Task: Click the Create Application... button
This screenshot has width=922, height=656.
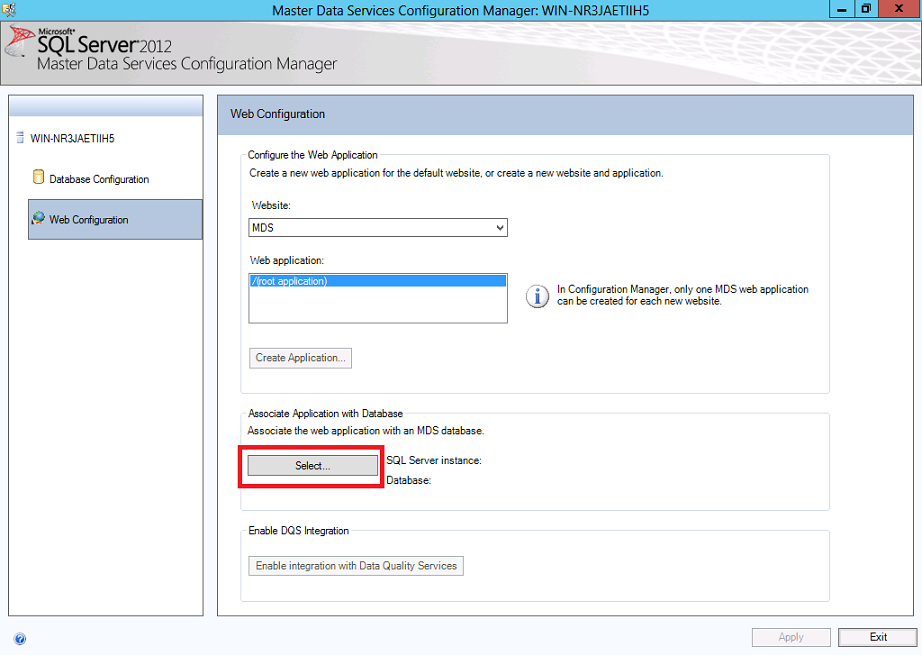Action: (300, 358)
